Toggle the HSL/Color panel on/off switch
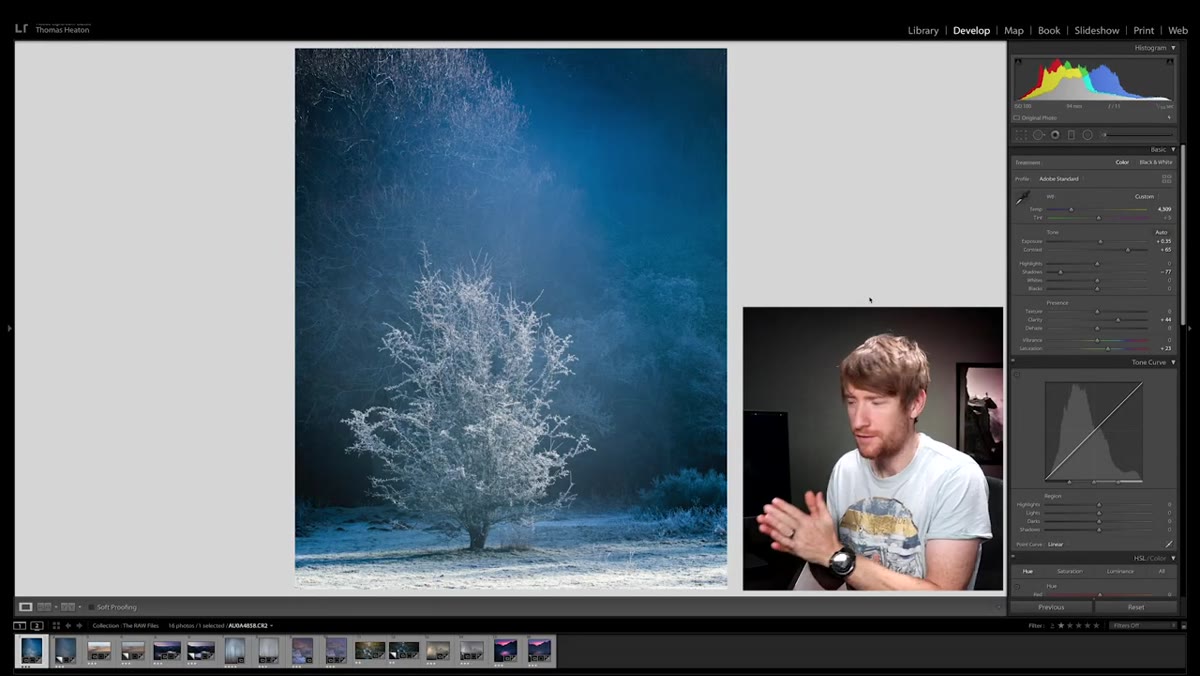 [x=1012, y=558]
